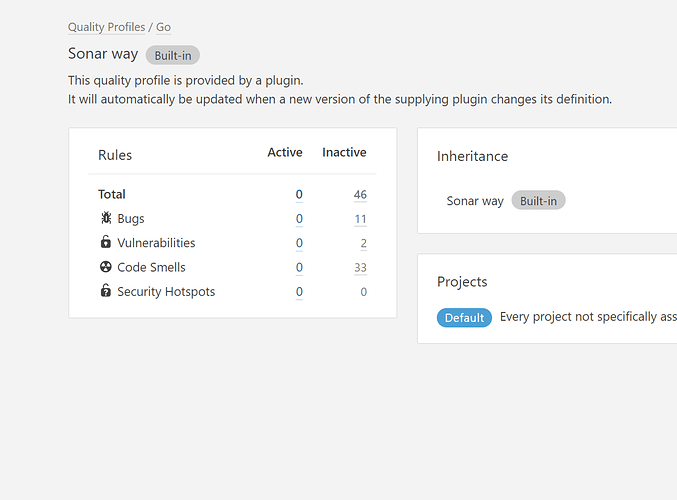The height and width of the screenshot is (500, 677).
Task: Open the 33 inactive Code Smells rules
Action: [360, 268]
